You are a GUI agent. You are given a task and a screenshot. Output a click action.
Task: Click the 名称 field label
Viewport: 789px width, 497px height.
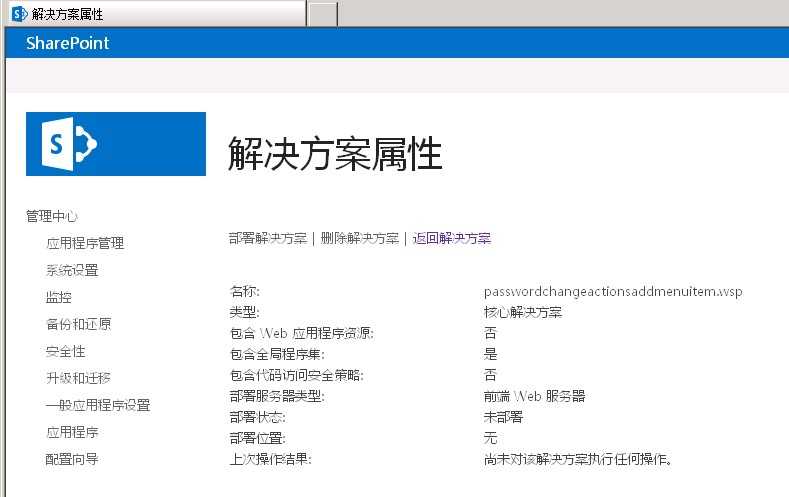(x=245, y=291)
